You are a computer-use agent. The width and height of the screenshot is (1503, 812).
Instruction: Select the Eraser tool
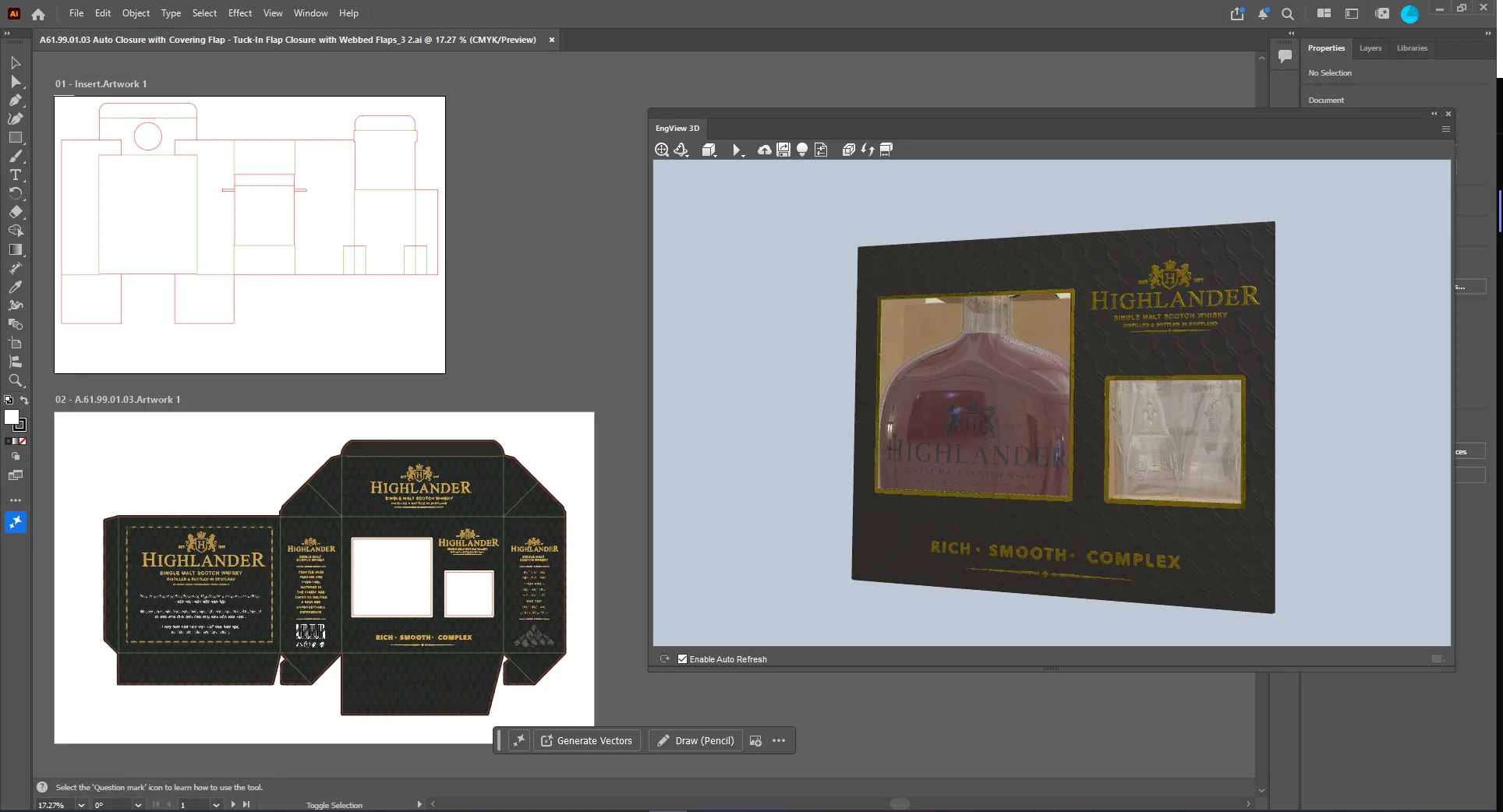click(x=16, y=213)
